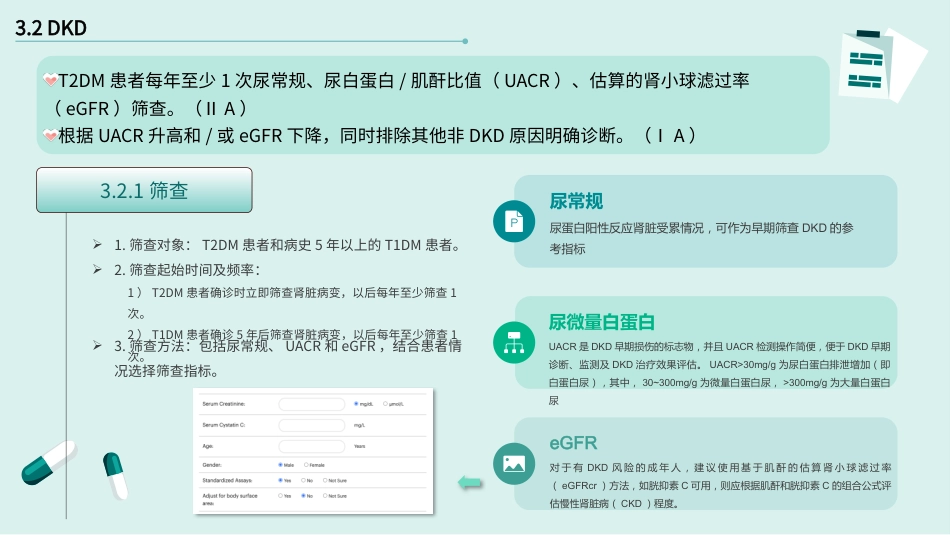The height and width of the screenshot is (535, 950).
Task: Choose Yes for Standardized Assays
Action: point(281,480)
